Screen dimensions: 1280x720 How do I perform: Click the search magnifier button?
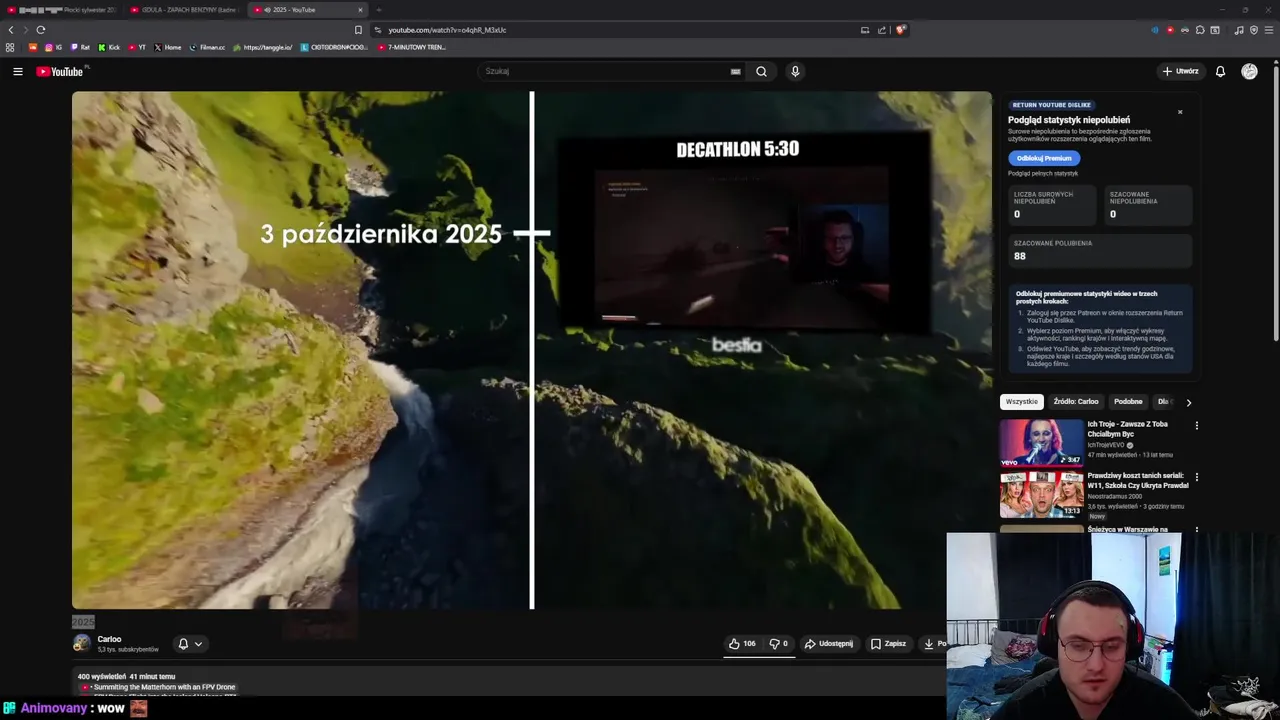pos(761,71)
